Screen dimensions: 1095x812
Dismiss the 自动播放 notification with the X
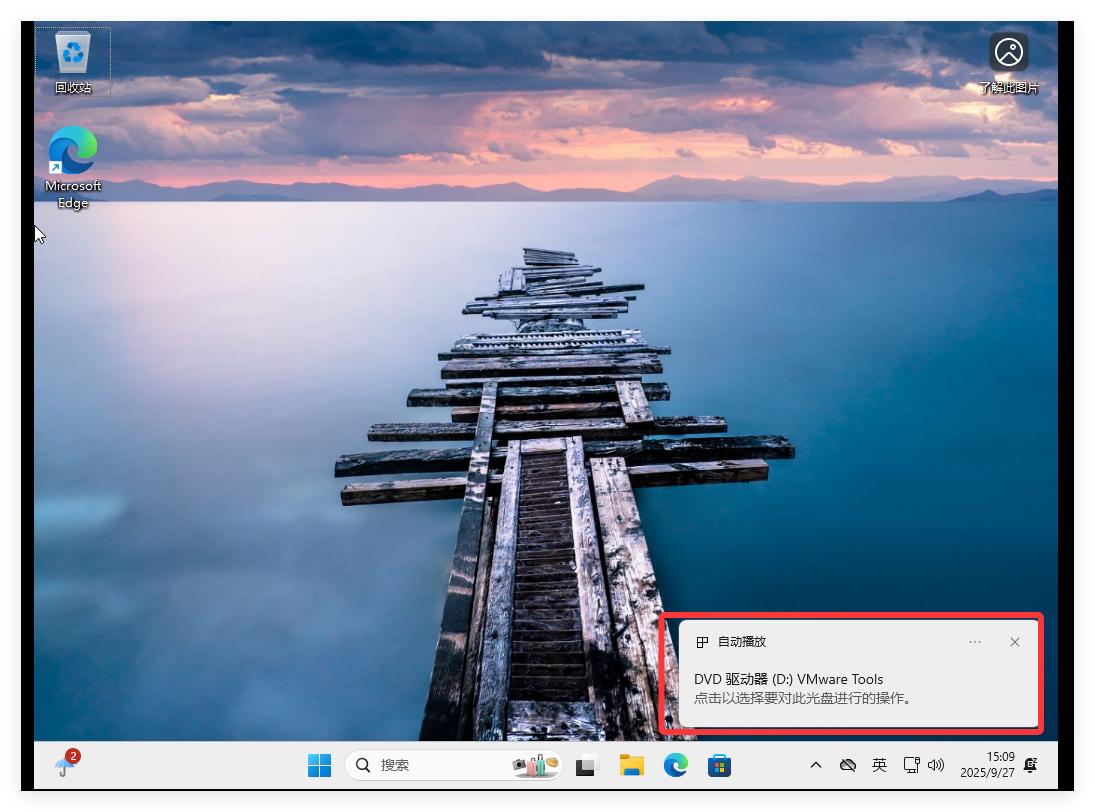[1015, 642]
